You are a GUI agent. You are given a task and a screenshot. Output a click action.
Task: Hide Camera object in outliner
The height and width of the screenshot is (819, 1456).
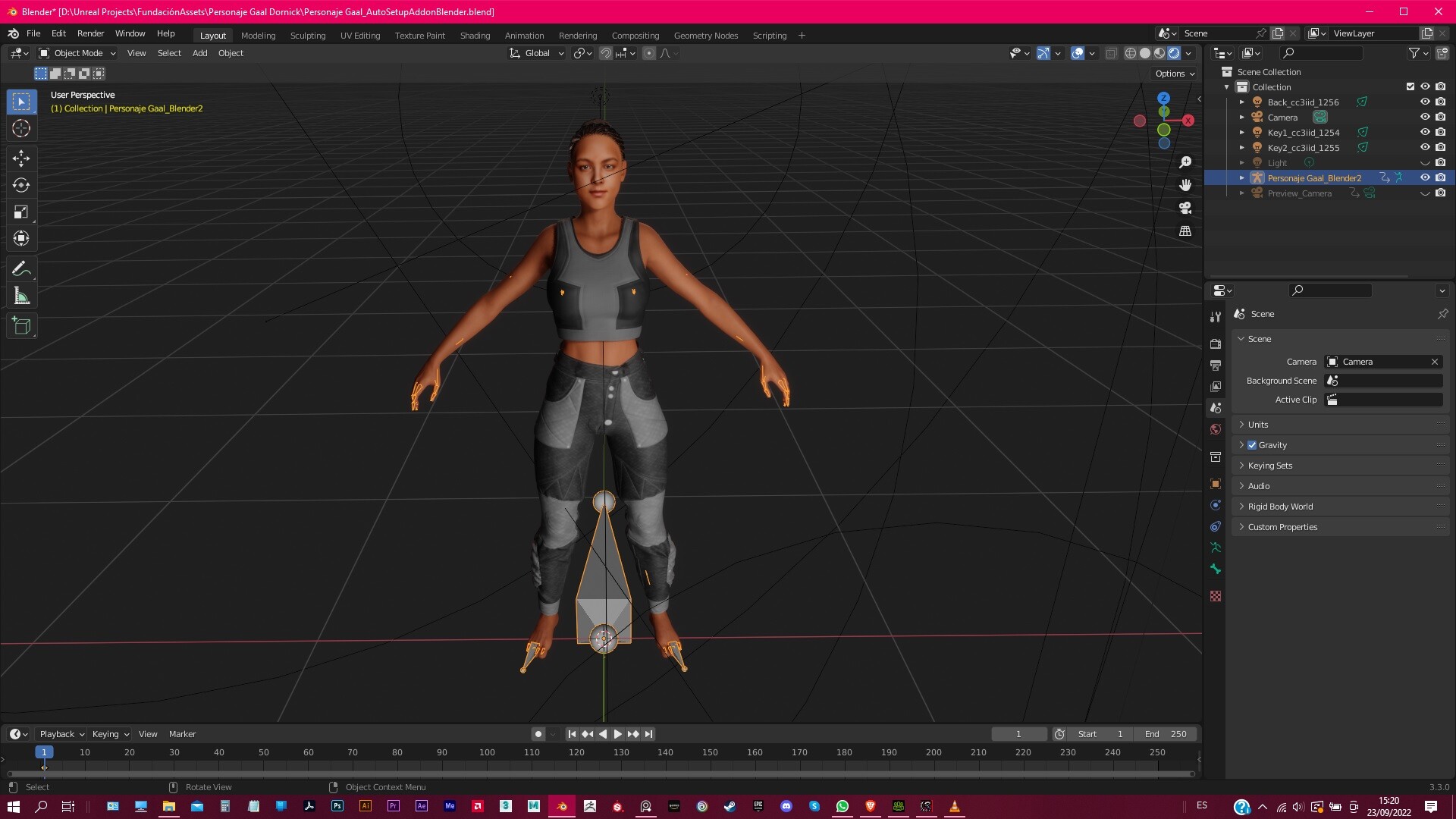click(x=1425, y=117)
